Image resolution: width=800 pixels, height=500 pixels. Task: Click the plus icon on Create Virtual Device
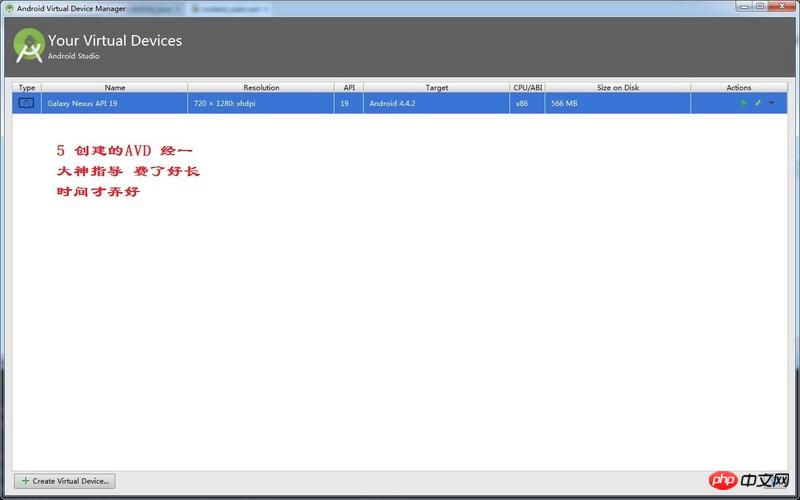click(25, 481)
